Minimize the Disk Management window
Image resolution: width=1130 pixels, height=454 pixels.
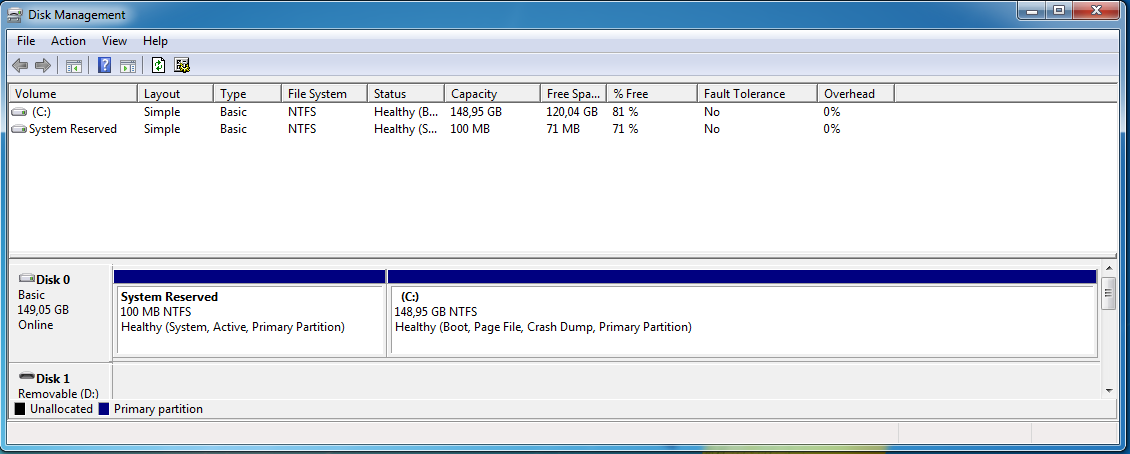[1031, 10]
